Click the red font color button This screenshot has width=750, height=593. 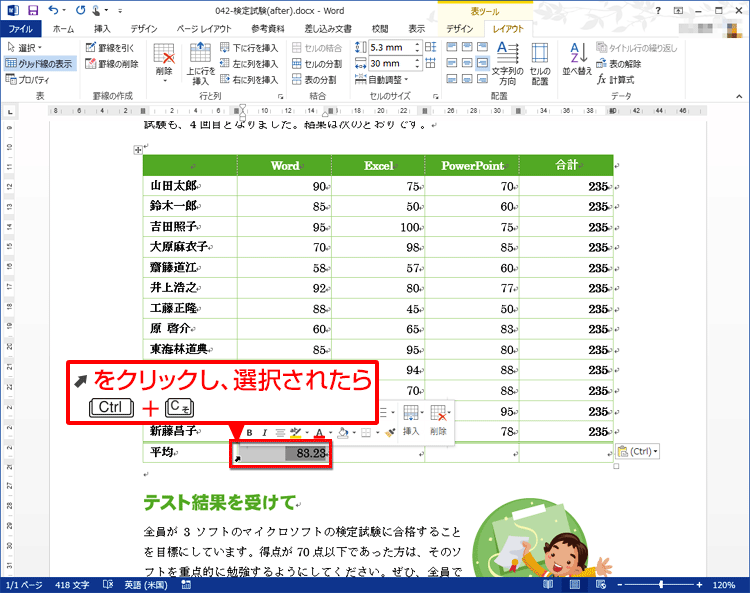click(319, 433)
